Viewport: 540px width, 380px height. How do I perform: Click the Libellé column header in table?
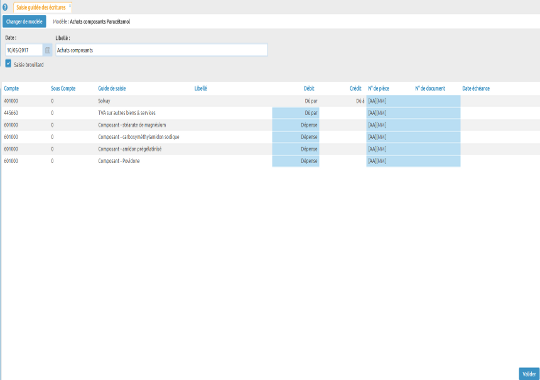pyautogui.click(x=201, y=89)
